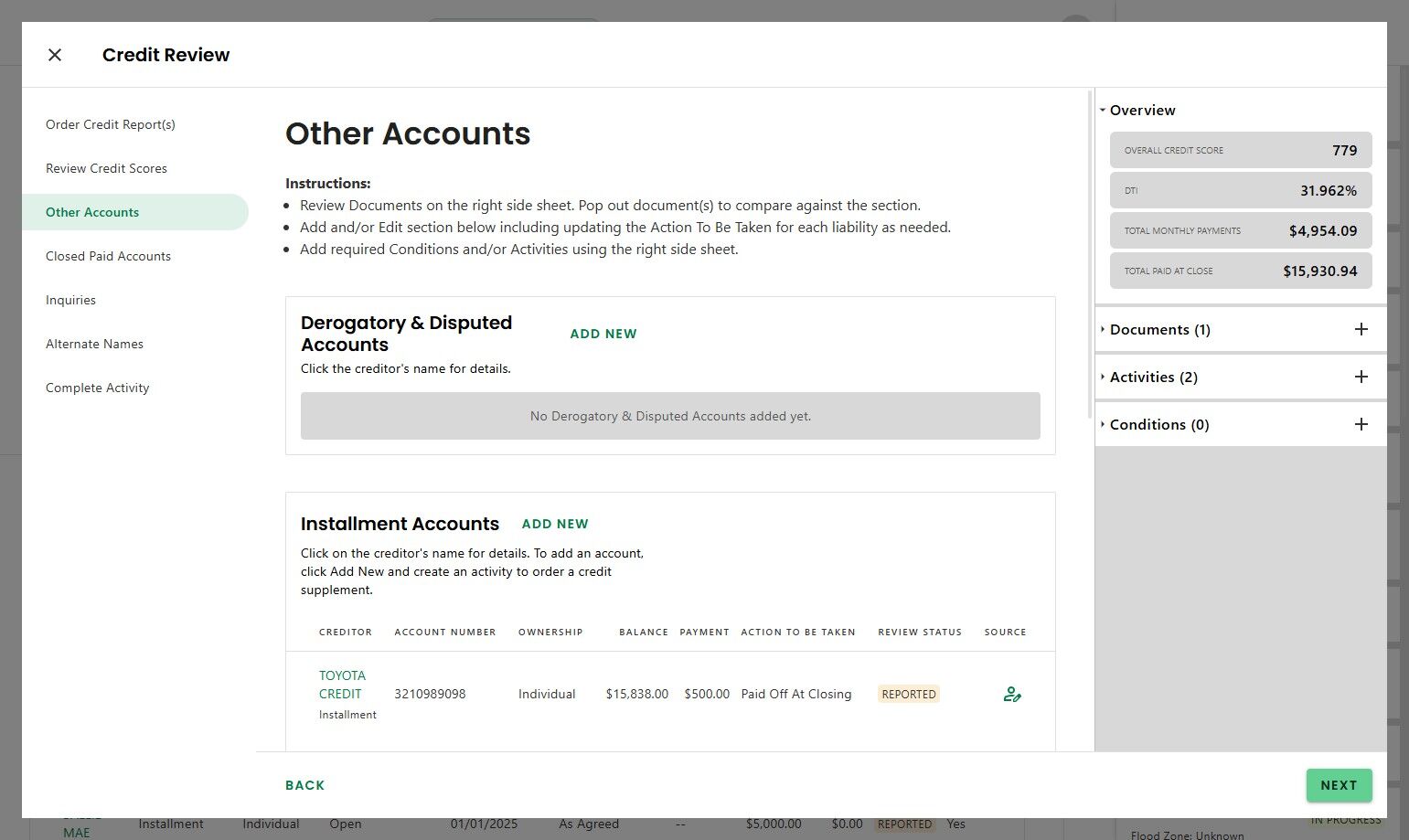The width and height of the screenshot is (1409, 840).
Task: Go to Review Credit Scores step
Action: click(106, 168)
